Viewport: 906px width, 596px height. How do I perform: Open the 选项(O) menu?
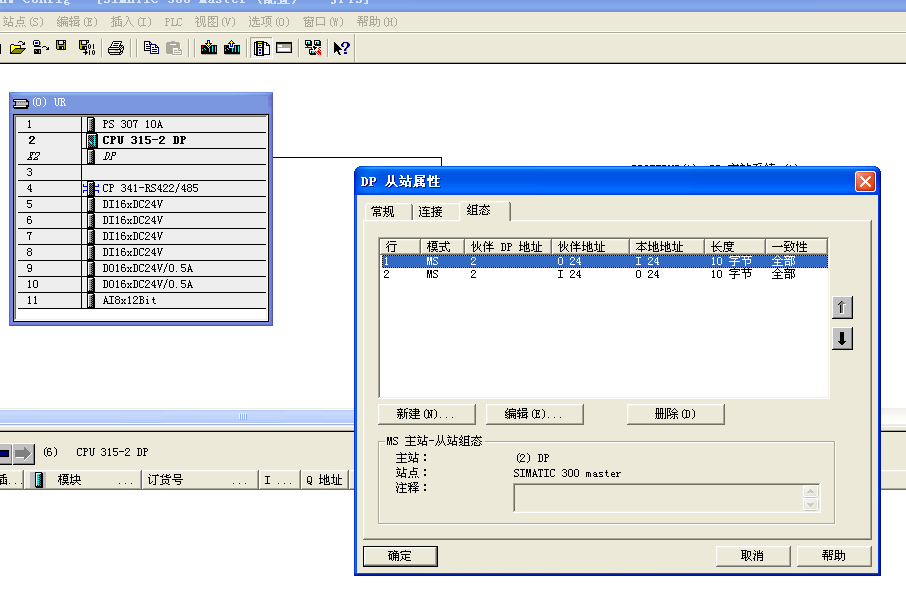click(269, 22)
